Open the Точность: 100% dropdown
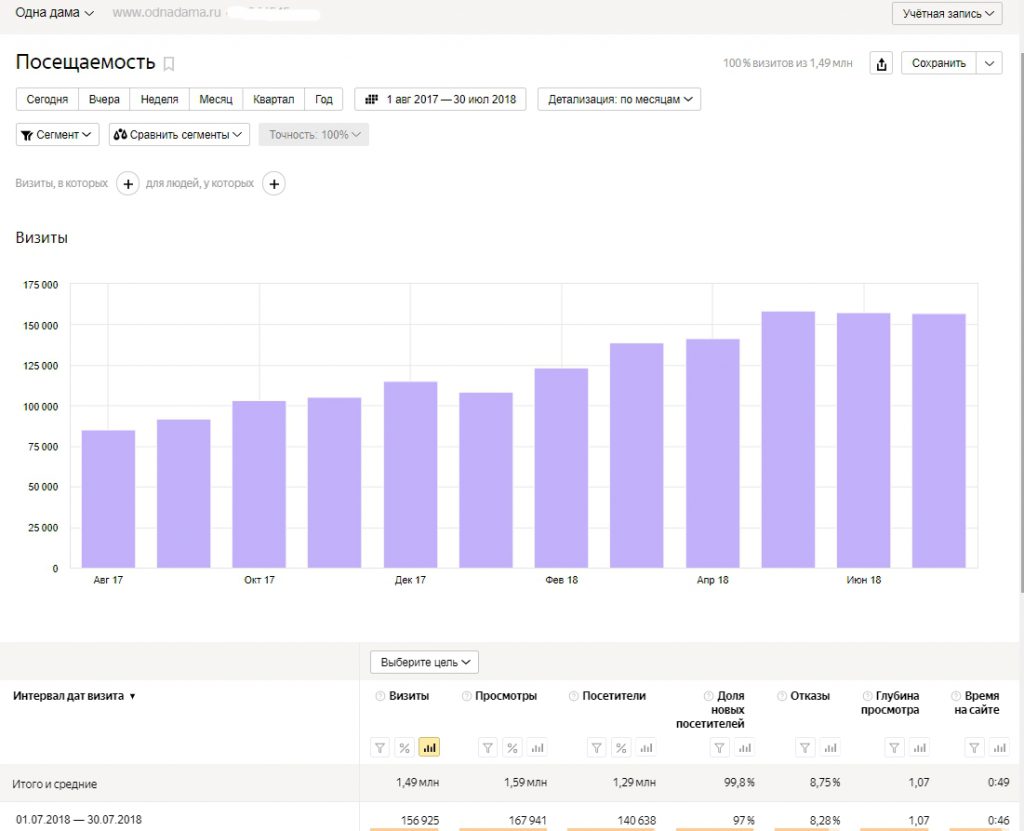This screenshot has height=831, width=1024. click(313, 135)
